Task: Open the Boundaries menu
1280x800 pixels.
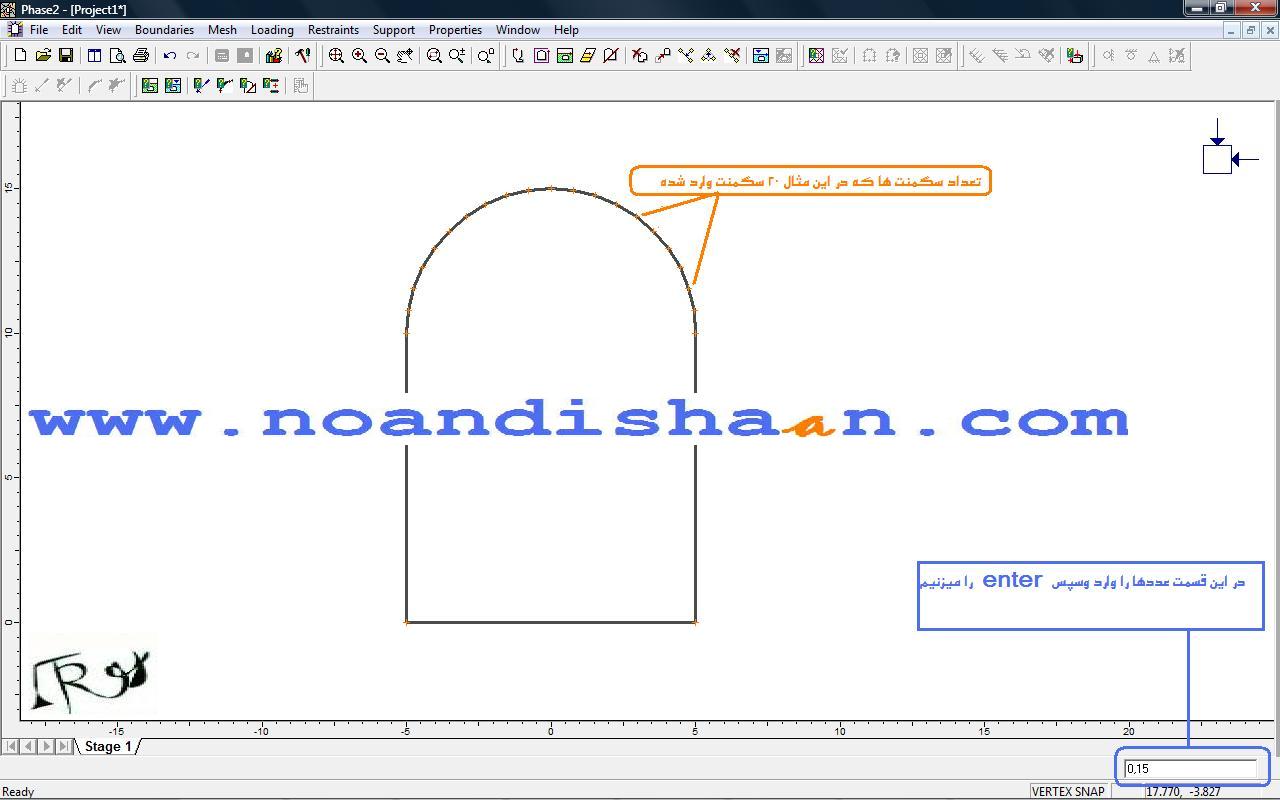Action: tap(164, 30)
